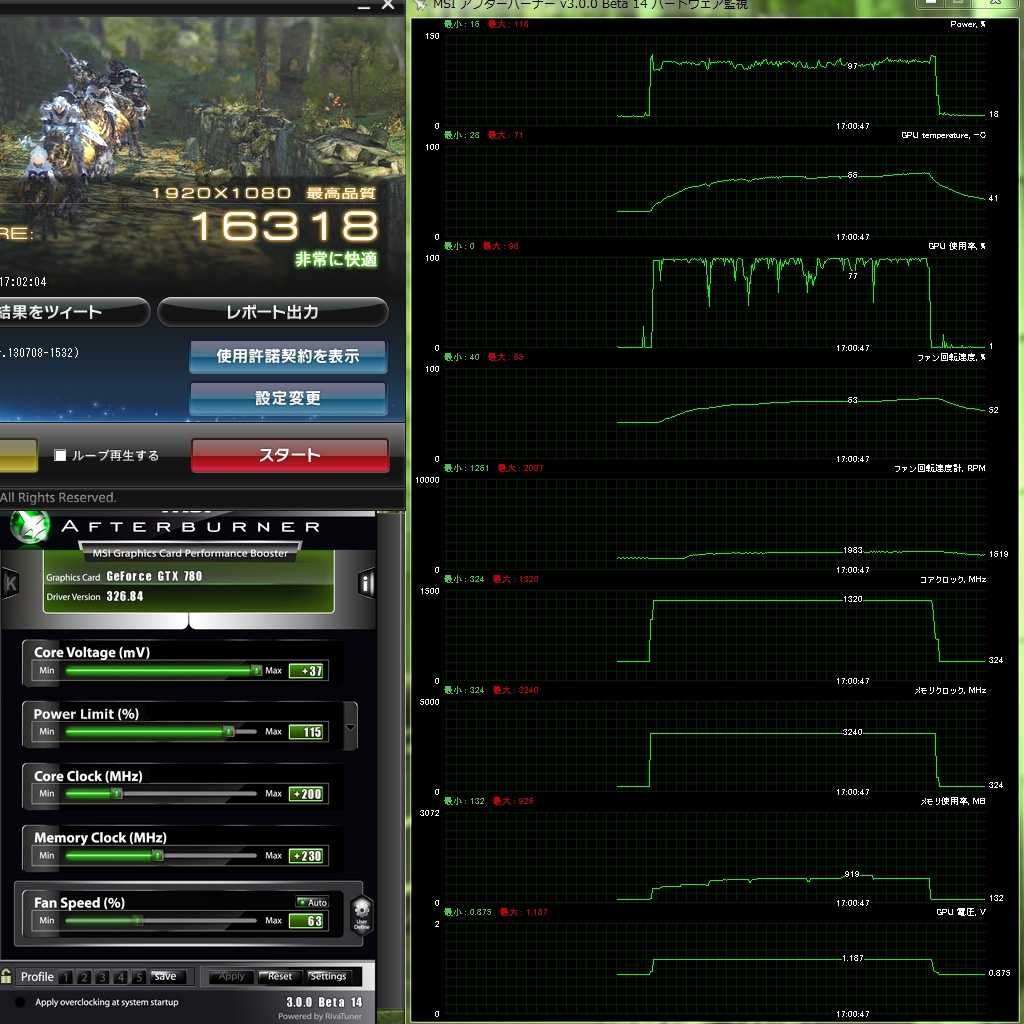Viewport: 1024px width, 1024px height.
Task: Click the 3.0.0 Beta 14 version text
Action: (x=324, y=1002)
